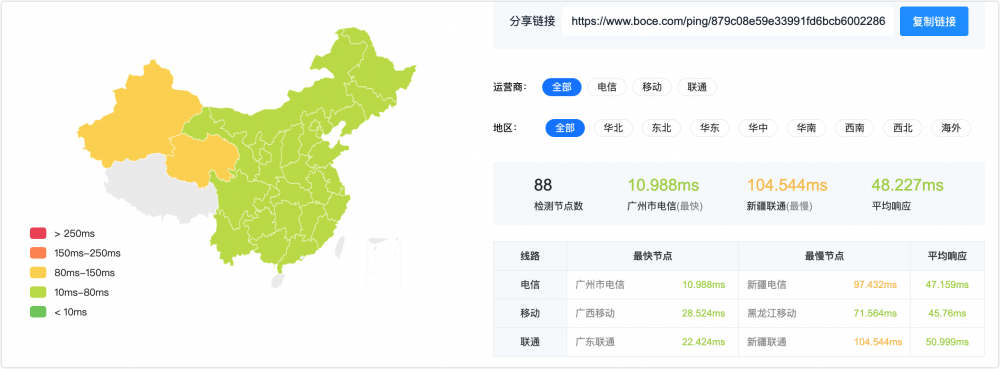
Task: Select the share link URL field
Action: click(x=728, y=22)
